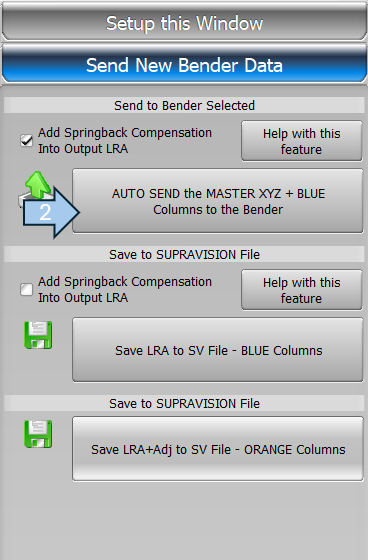Open help for the SUPRAVISION save feature
The image size is (368, 560).
point(302,290)
